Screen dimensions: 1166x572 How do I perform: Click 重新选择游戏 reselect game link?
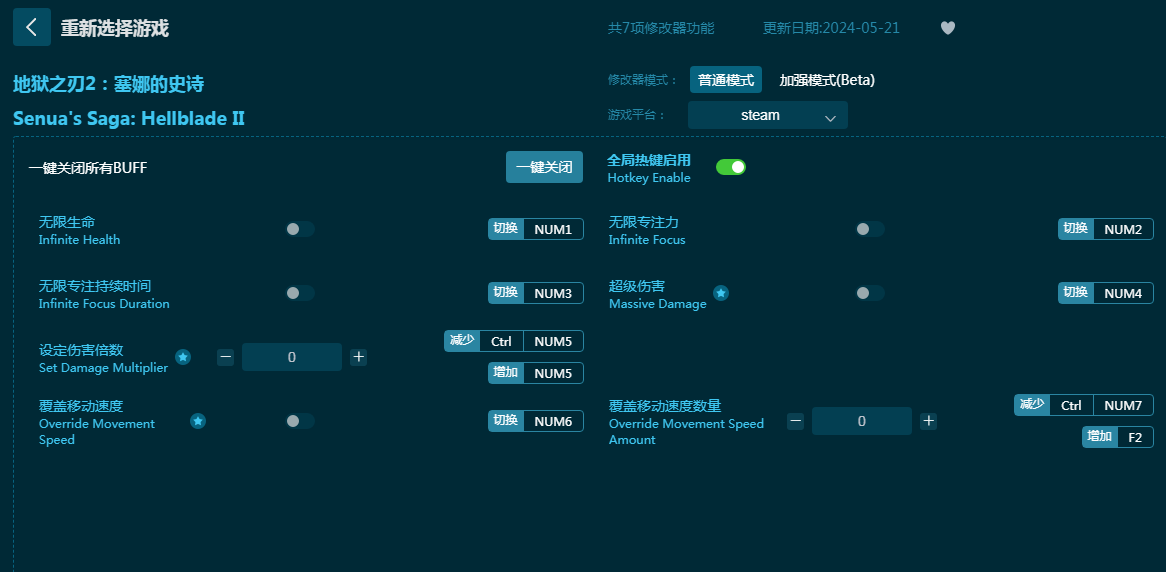click(x=115, y=28)
